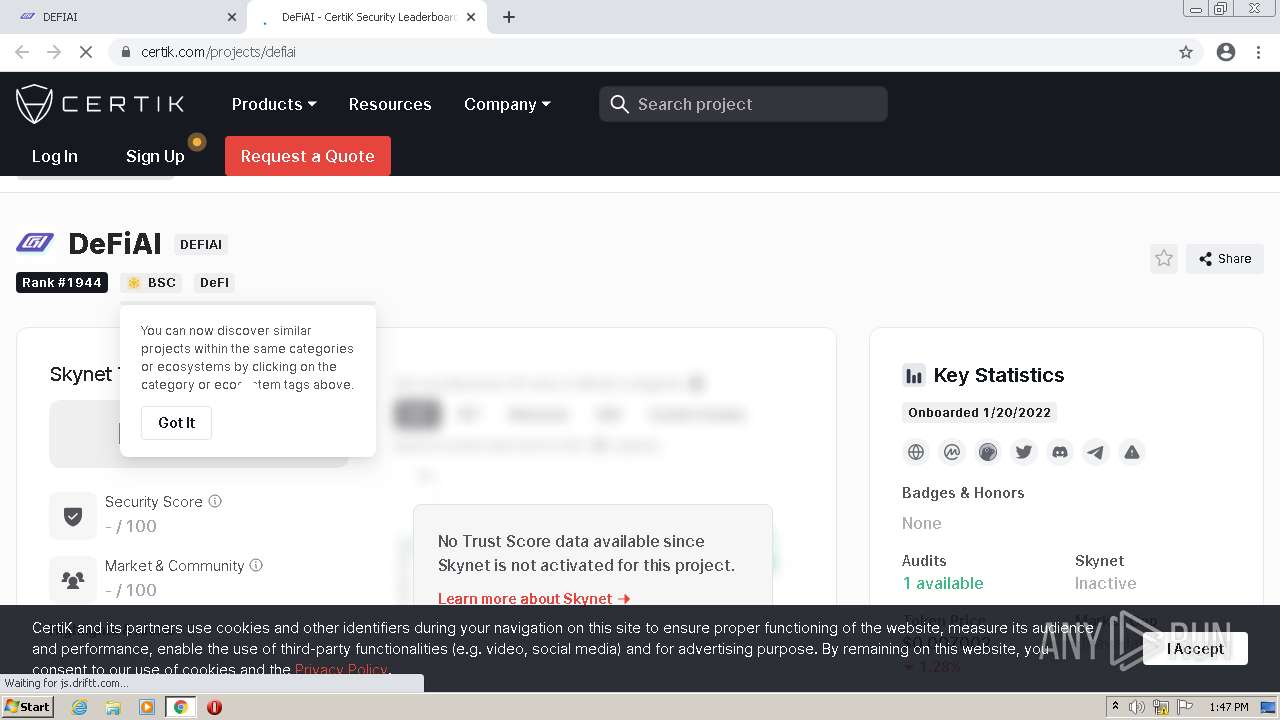Open the Chrome three-dot menu
Screen dimensions: 1280x720
pos(1259,52)
